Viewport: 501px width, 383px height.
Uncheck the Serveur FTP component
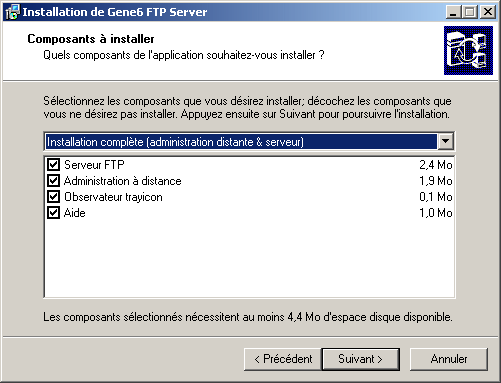(x=53, y=164)
